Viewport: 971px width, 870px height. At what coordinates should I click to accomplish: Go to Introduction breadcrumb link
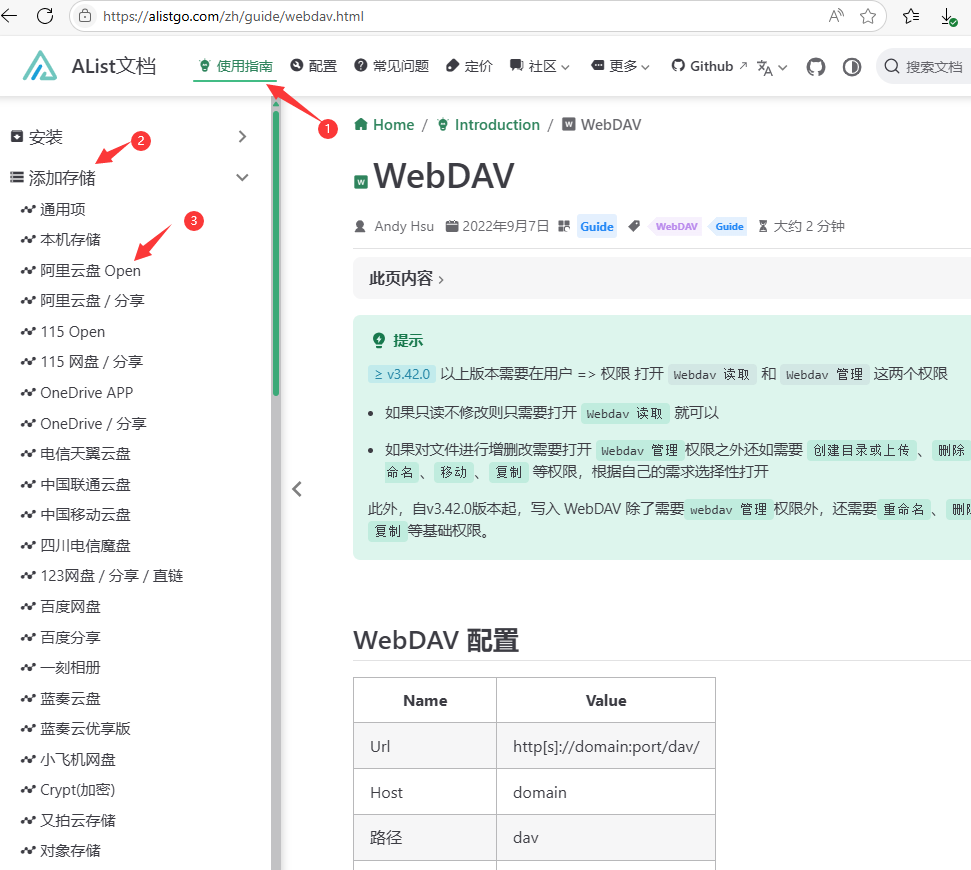(x=488, y=125)
